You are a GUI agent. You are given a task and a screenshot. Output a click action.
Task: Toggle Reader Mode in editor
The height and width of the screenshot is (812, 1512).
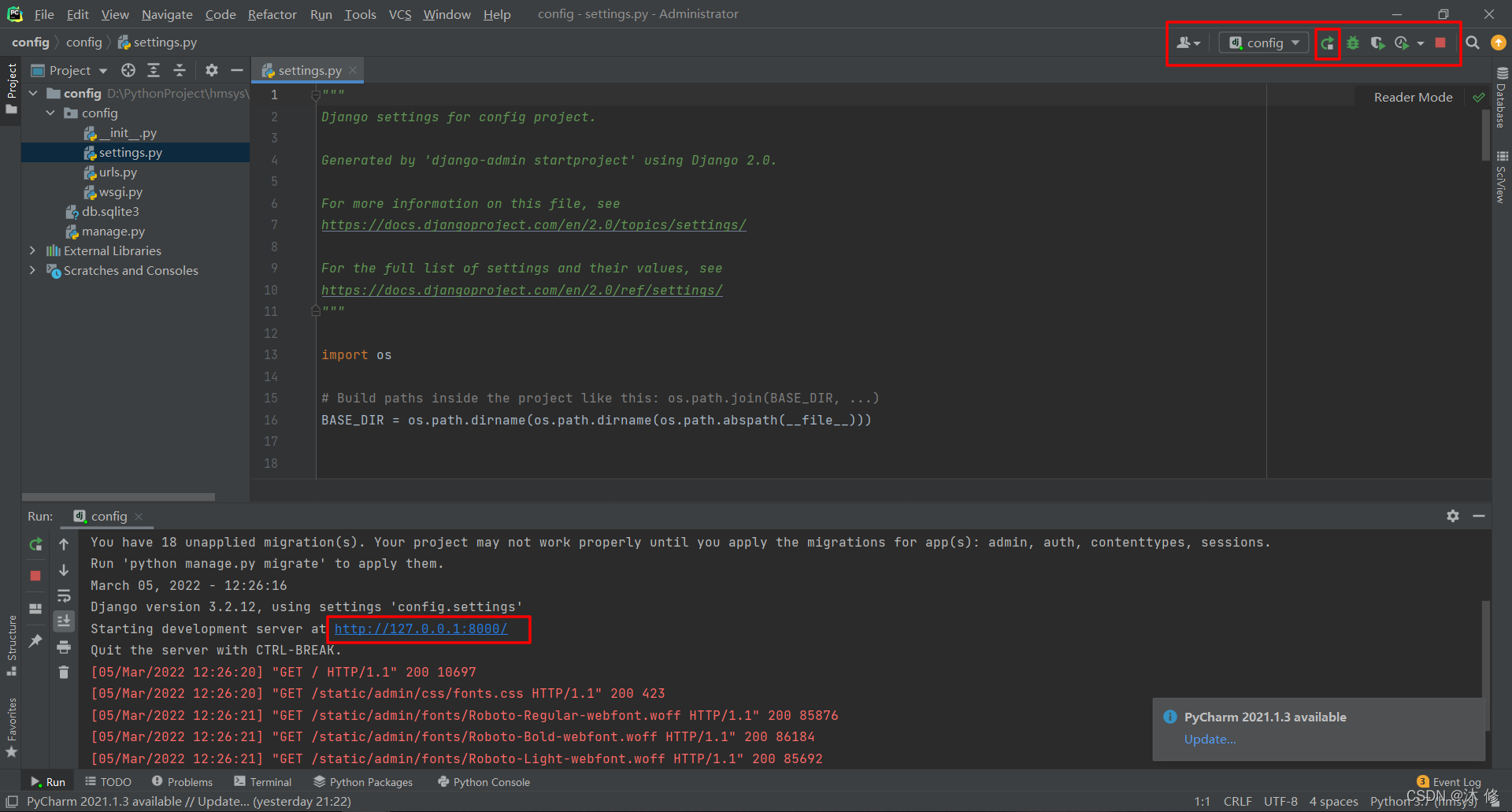(1413, 97)
